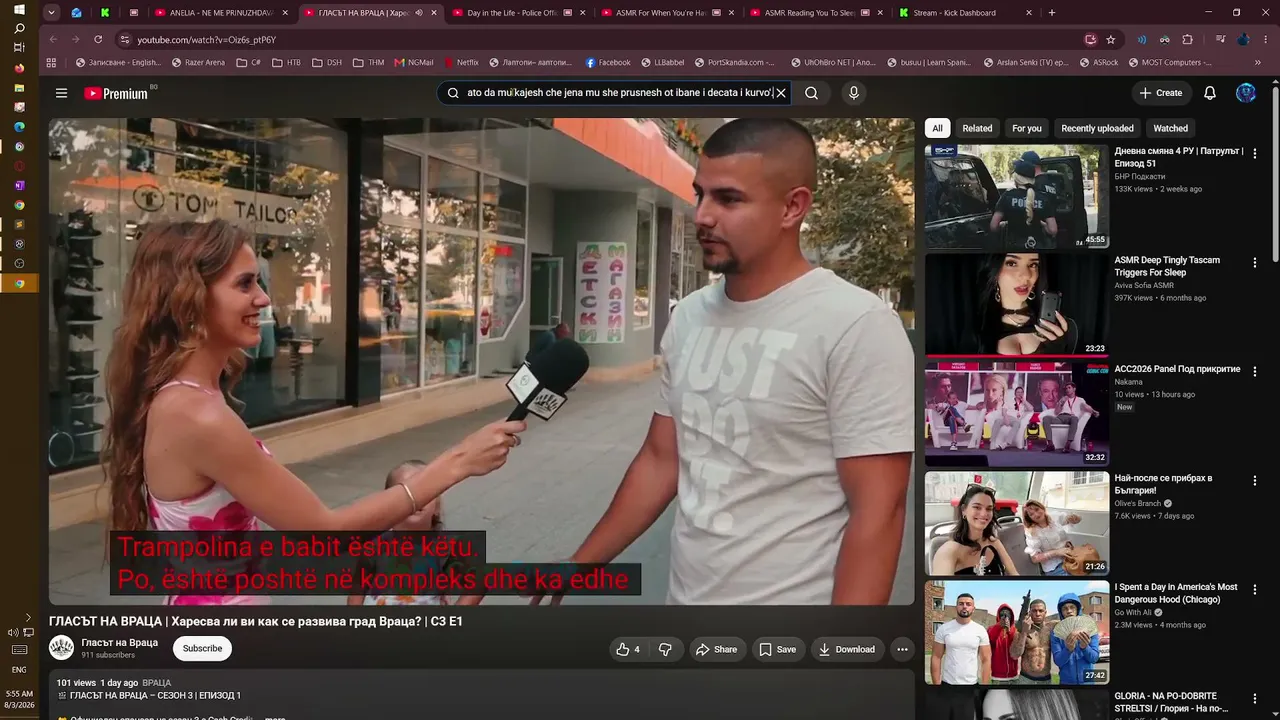Open Chrome tab search dropdown
This screenshot has height=720, width=1280.
[x=52, y=13]
